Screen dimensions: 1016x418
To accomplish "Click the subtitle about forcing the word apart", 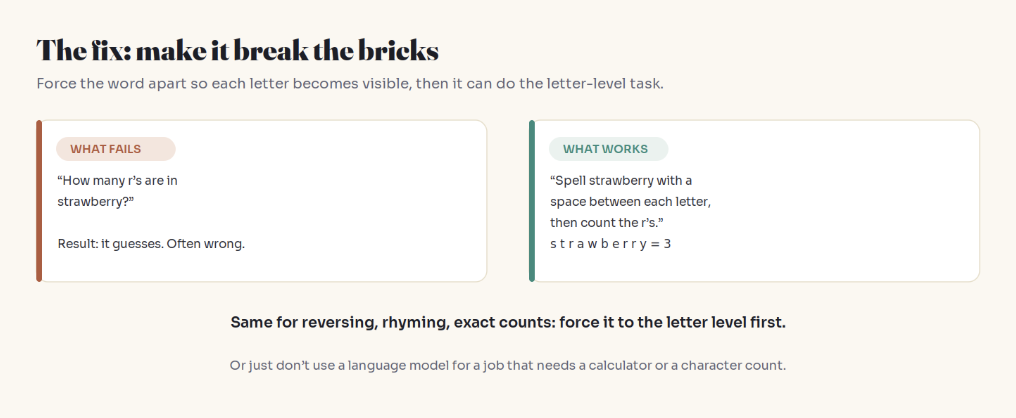I will click(x=350, y=84).
